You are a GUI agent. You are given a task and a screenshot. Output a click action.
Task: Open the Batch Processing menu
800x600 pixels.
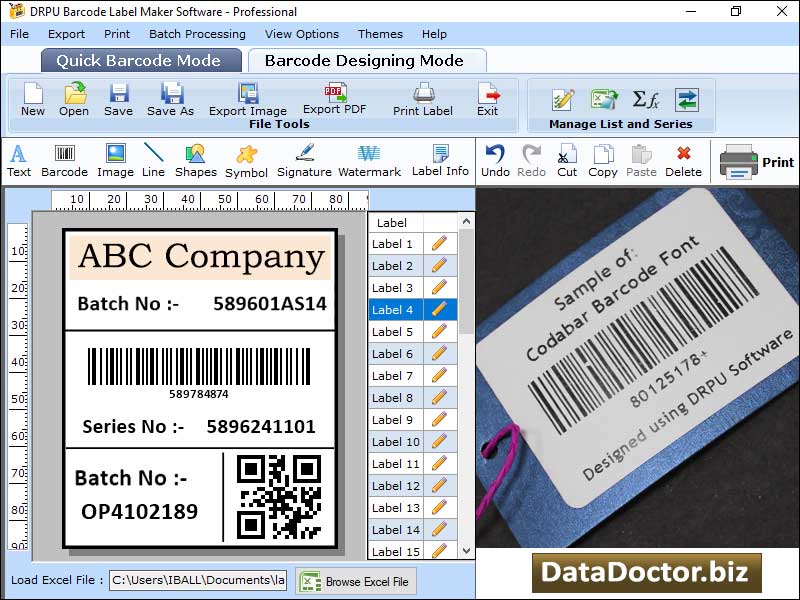(x=197, y=33)
